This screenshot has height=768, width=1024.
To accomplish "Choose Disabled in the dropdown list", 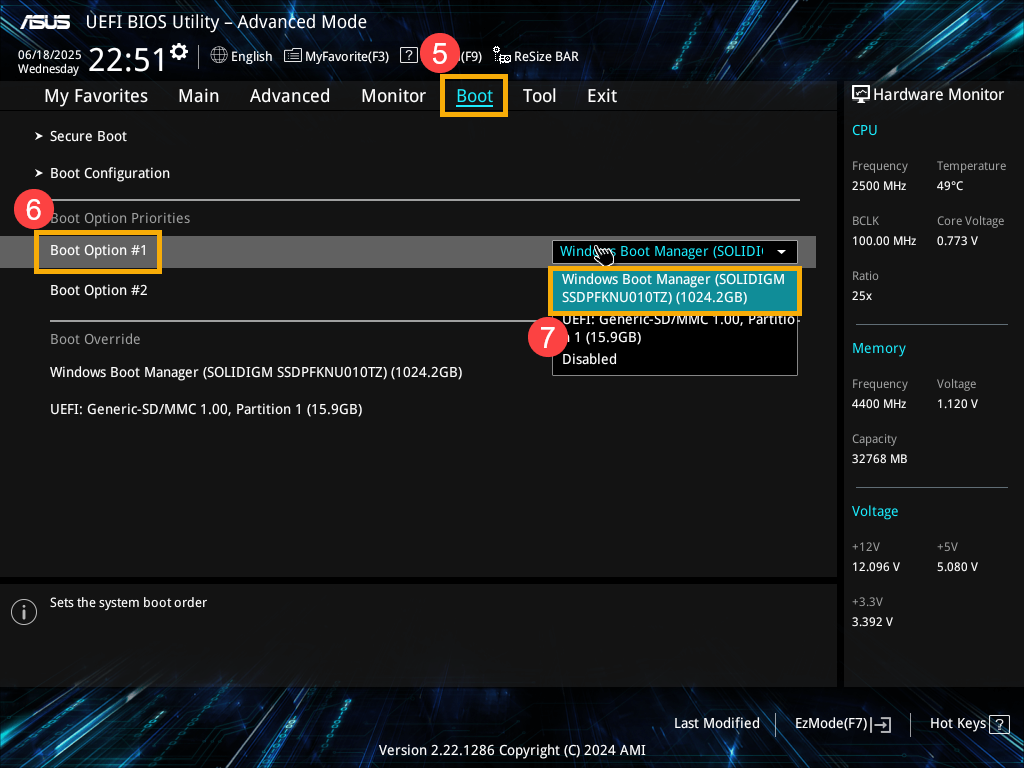I will [x=589, y=359].
